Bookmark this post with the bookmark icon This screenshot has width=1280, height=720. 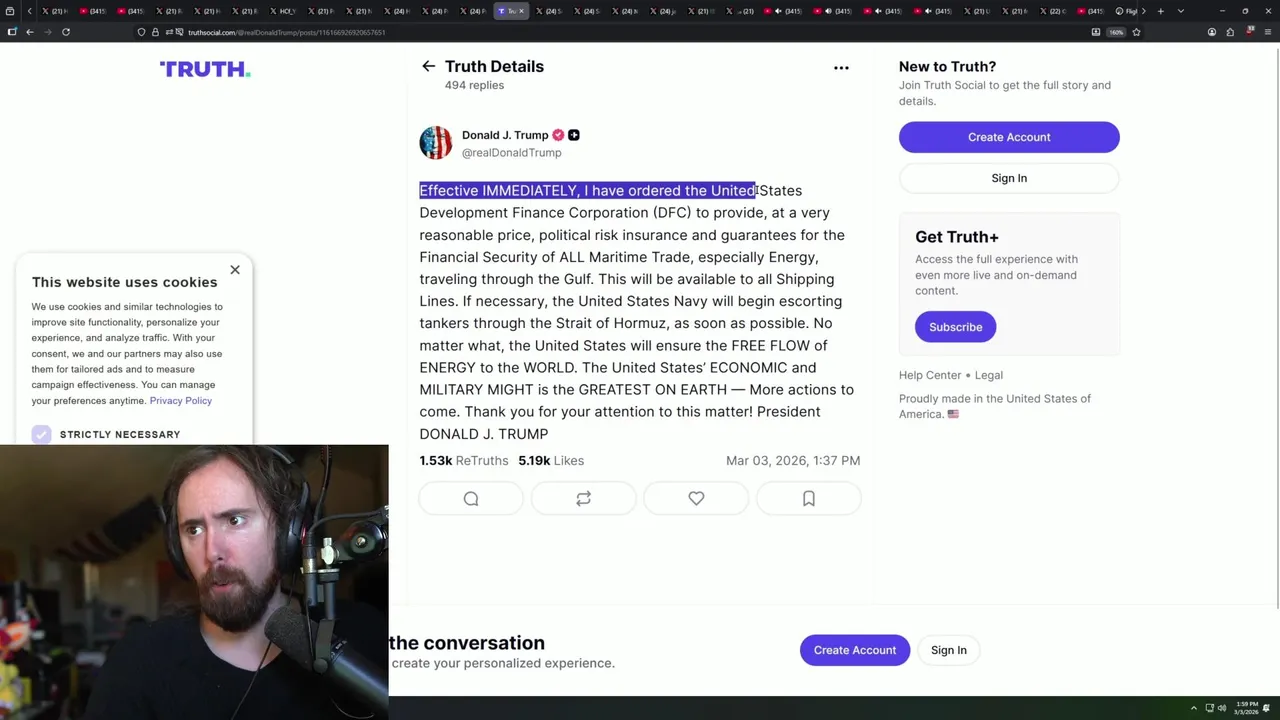[808, 498]
